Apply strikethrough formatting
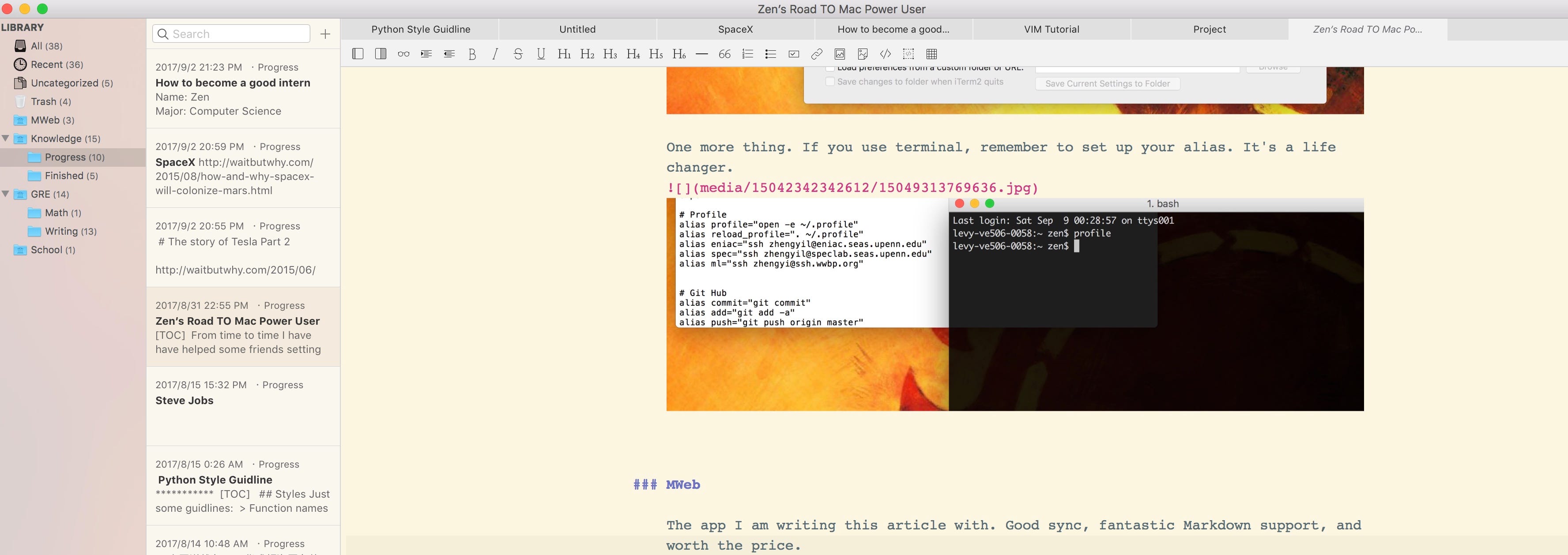Screen dimensions: 1568x555 [x=518, y=54]
